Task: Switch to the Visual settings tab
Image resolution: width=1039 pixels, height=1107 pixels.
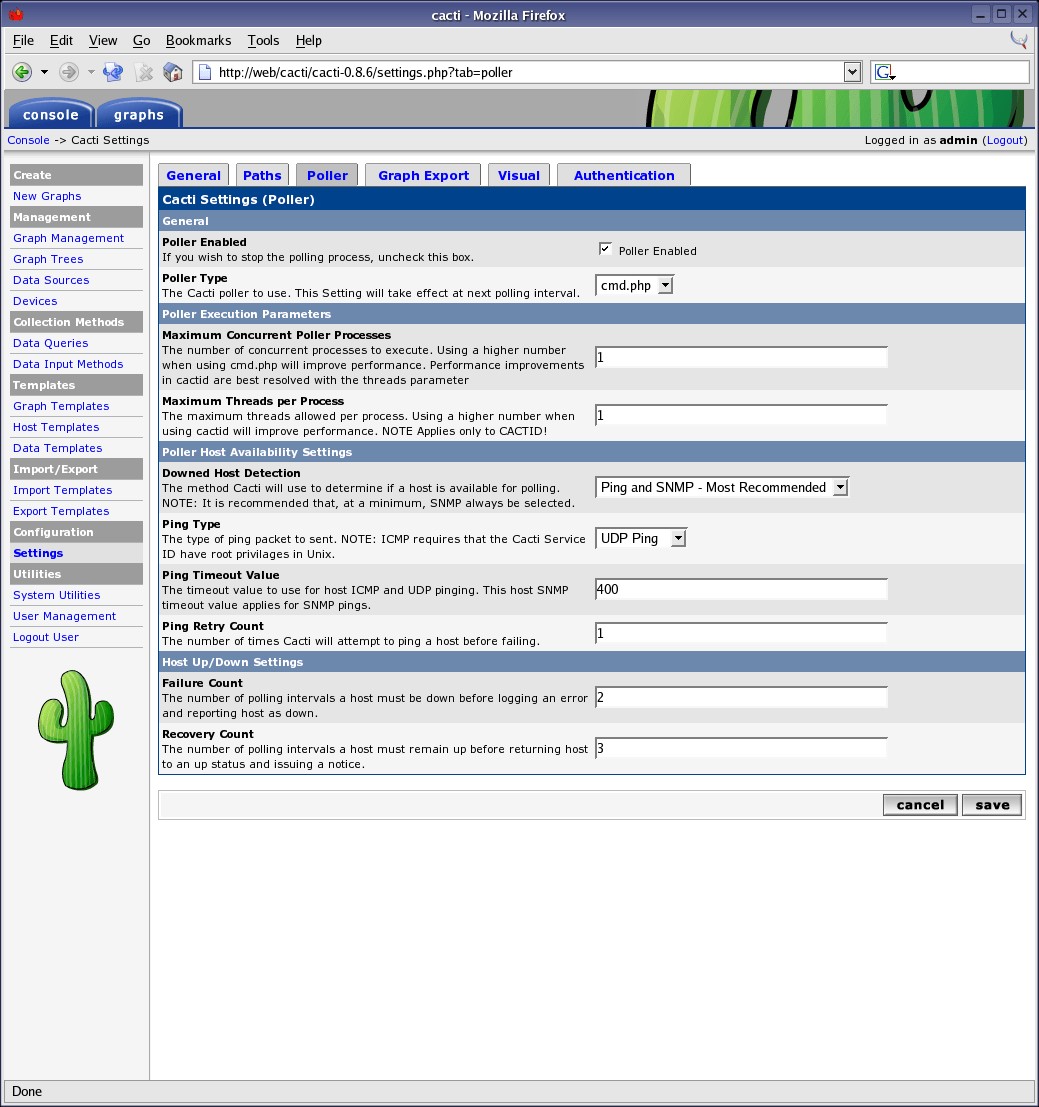Action: (x=519, y=175)
